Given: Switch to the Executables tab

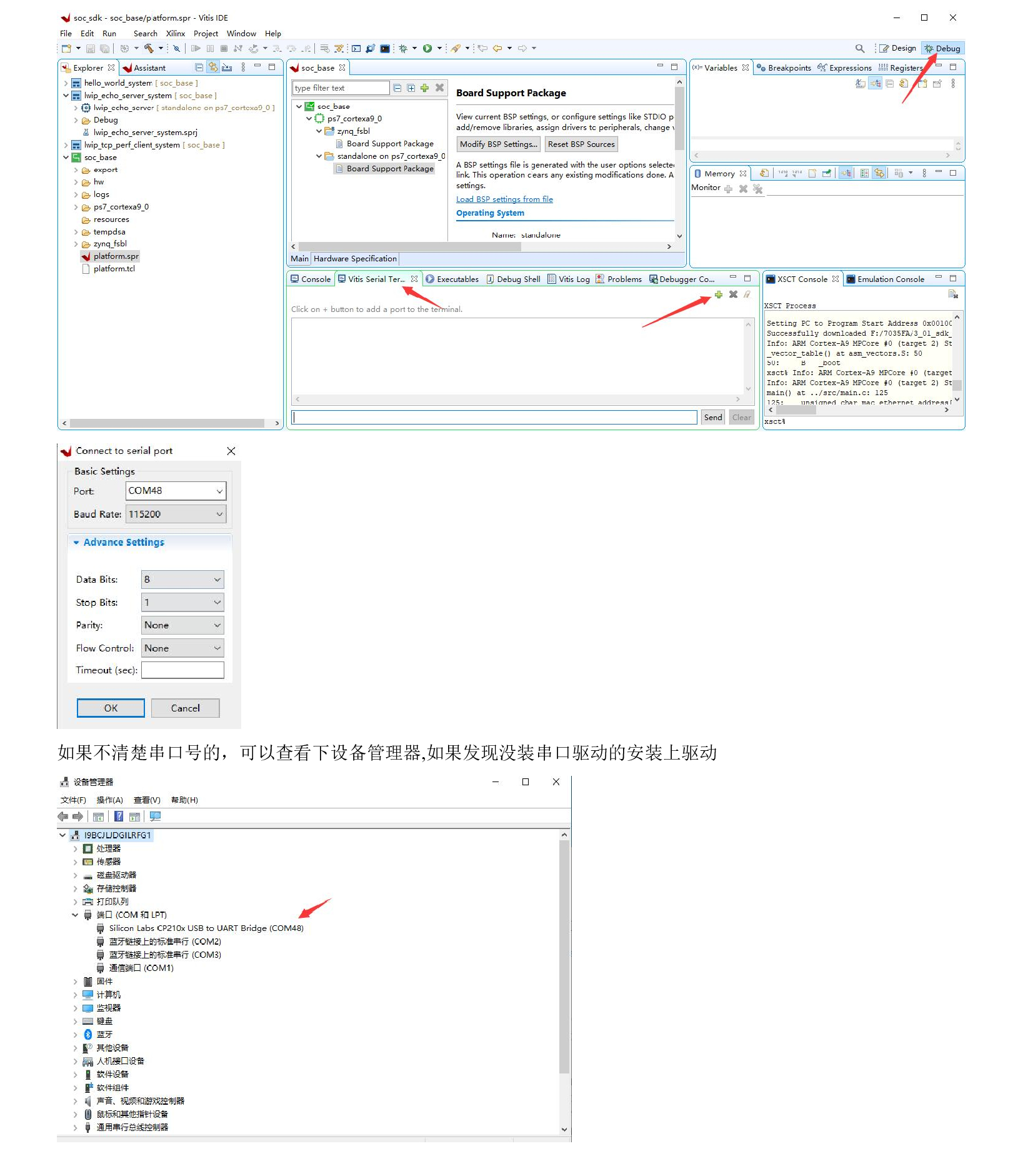Looking at the screenshot, I should click(x=452, y=279).
